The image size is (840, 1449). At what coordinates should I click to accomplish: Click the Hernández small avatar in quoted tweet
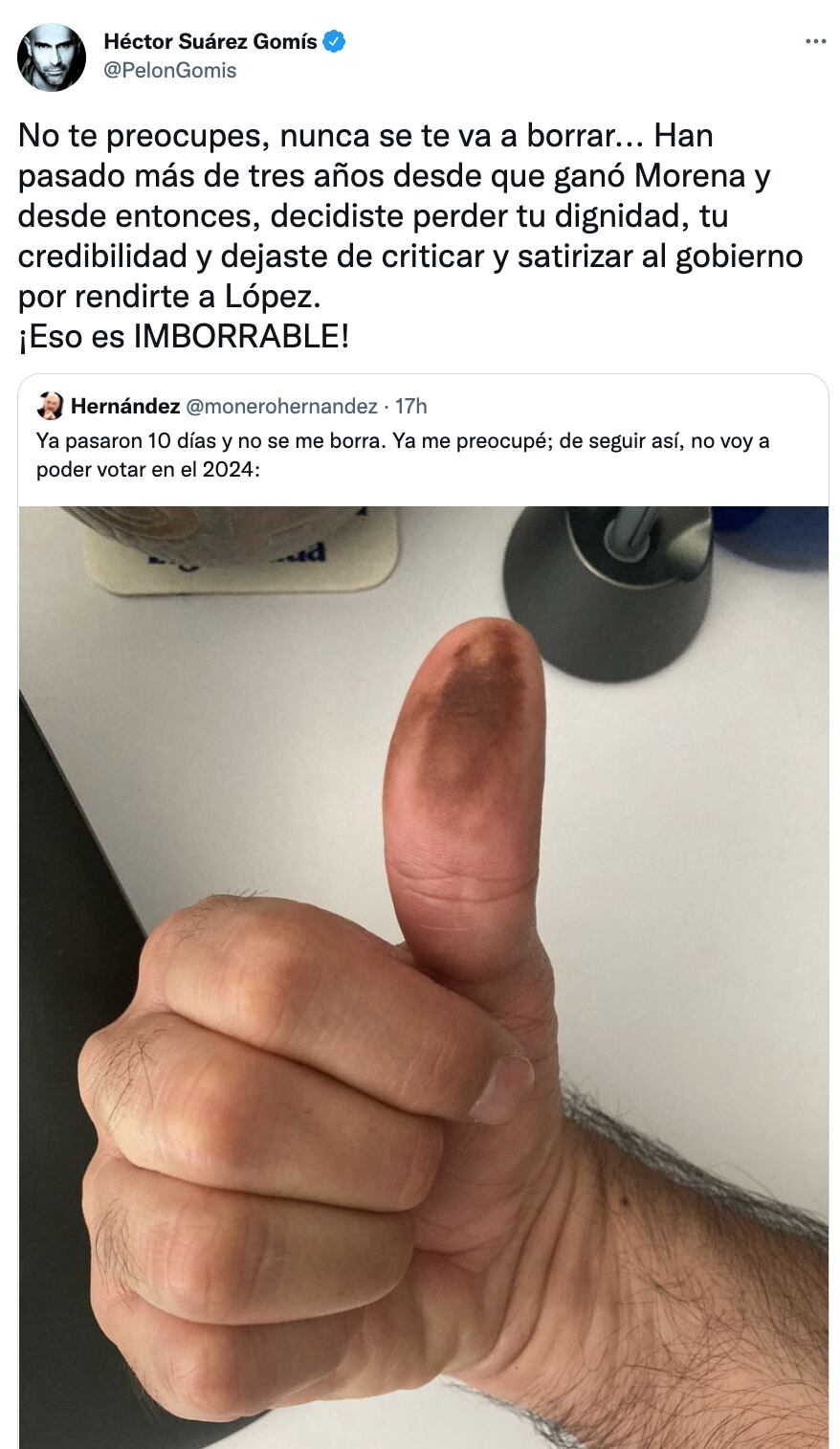point(50,406)
